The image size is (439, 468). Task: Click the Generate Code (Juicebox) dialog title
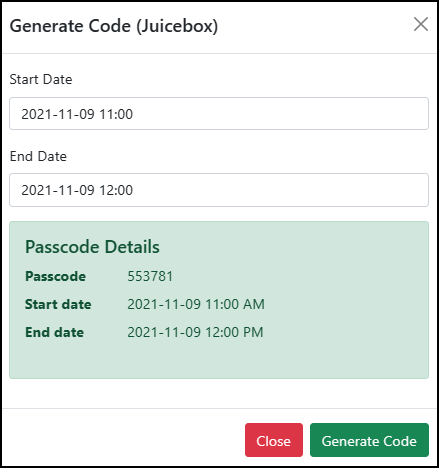pos(114,26)
